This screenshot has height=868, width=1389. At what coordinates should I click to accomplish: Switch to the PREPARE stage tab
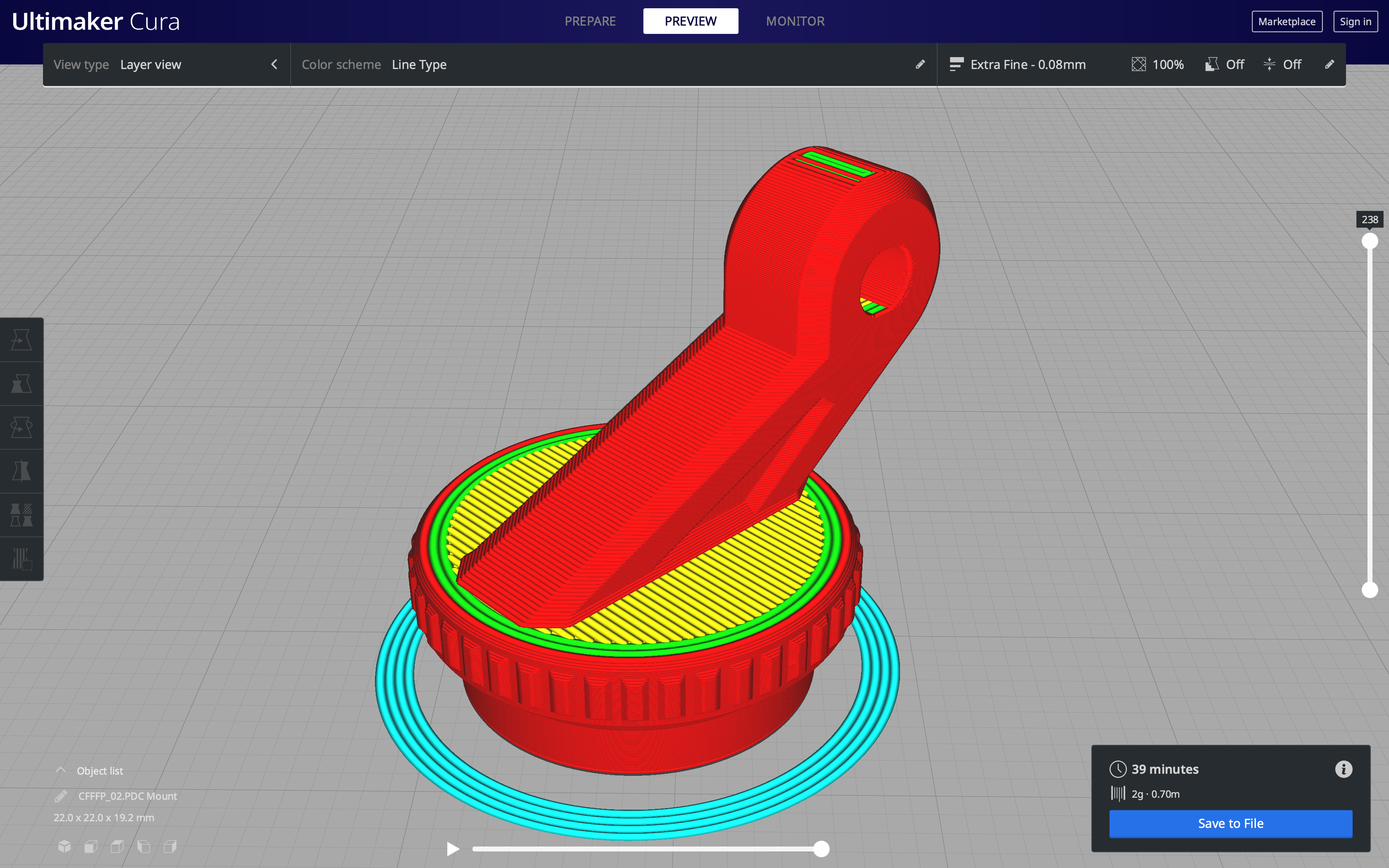tap(589, 21)
